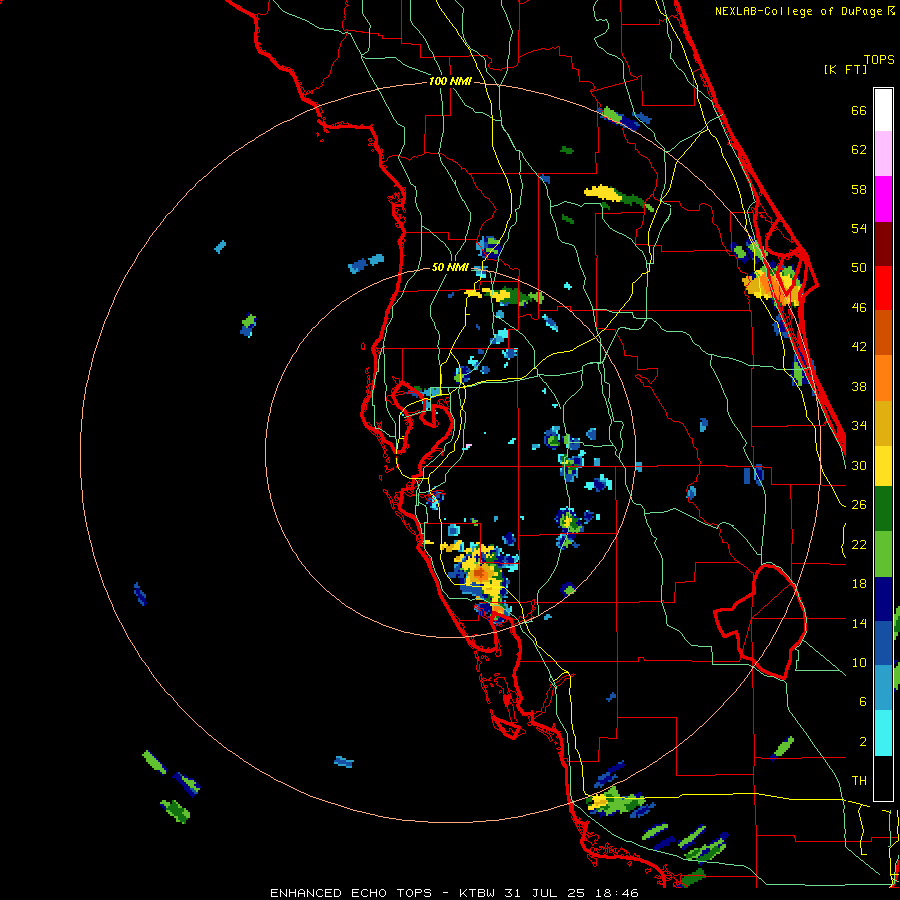Select the 30 value on legend scale
900x900 pixels.
click(x=859, y=465)
